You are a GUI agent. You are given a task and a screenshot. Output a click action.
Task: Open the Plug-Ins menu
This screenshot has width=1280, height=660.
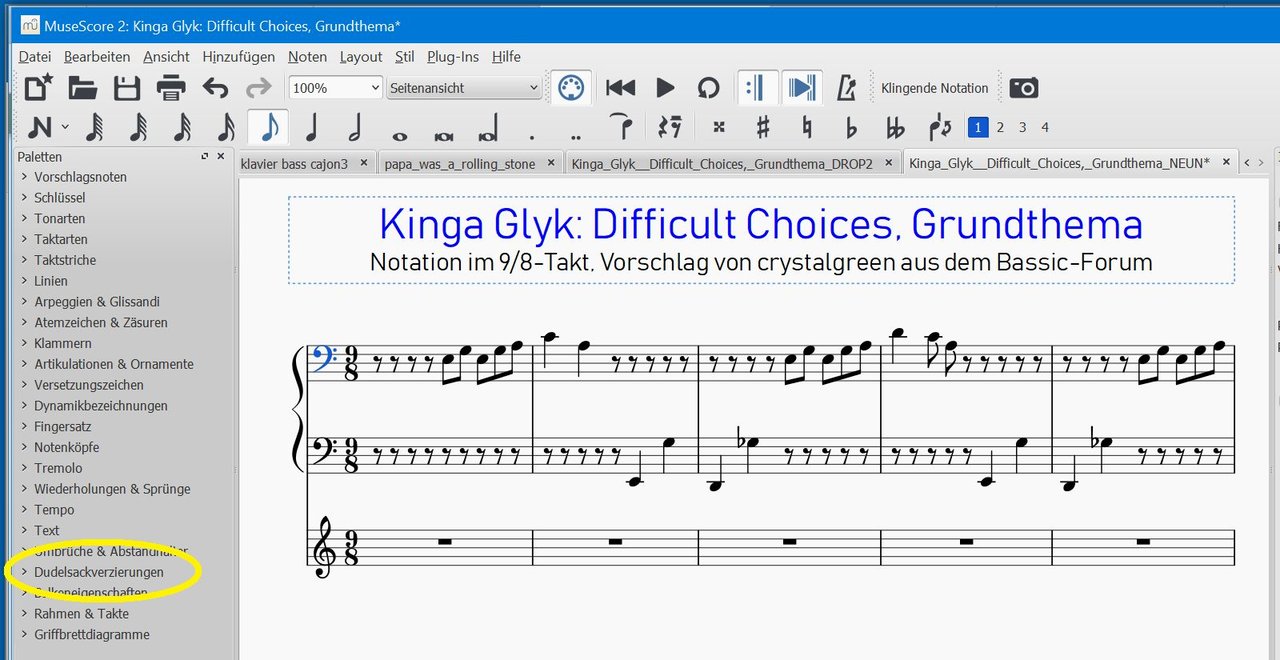453,57
